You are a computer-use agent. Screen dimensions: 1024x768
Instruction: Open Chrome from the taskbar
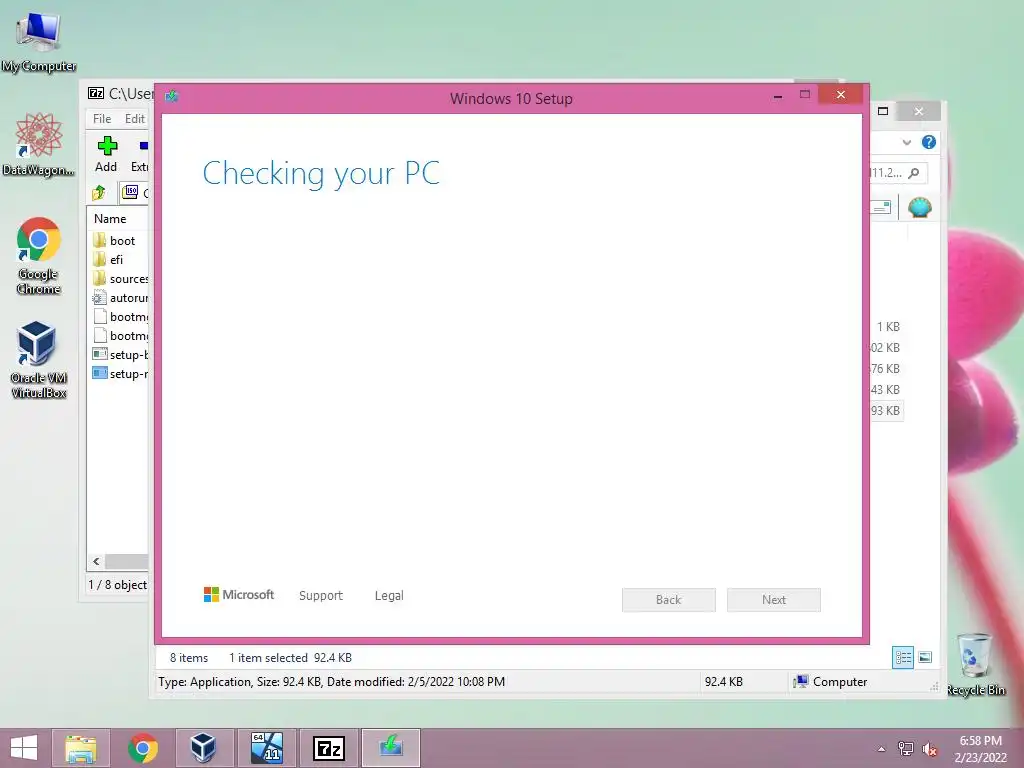[x=142, y=748]
